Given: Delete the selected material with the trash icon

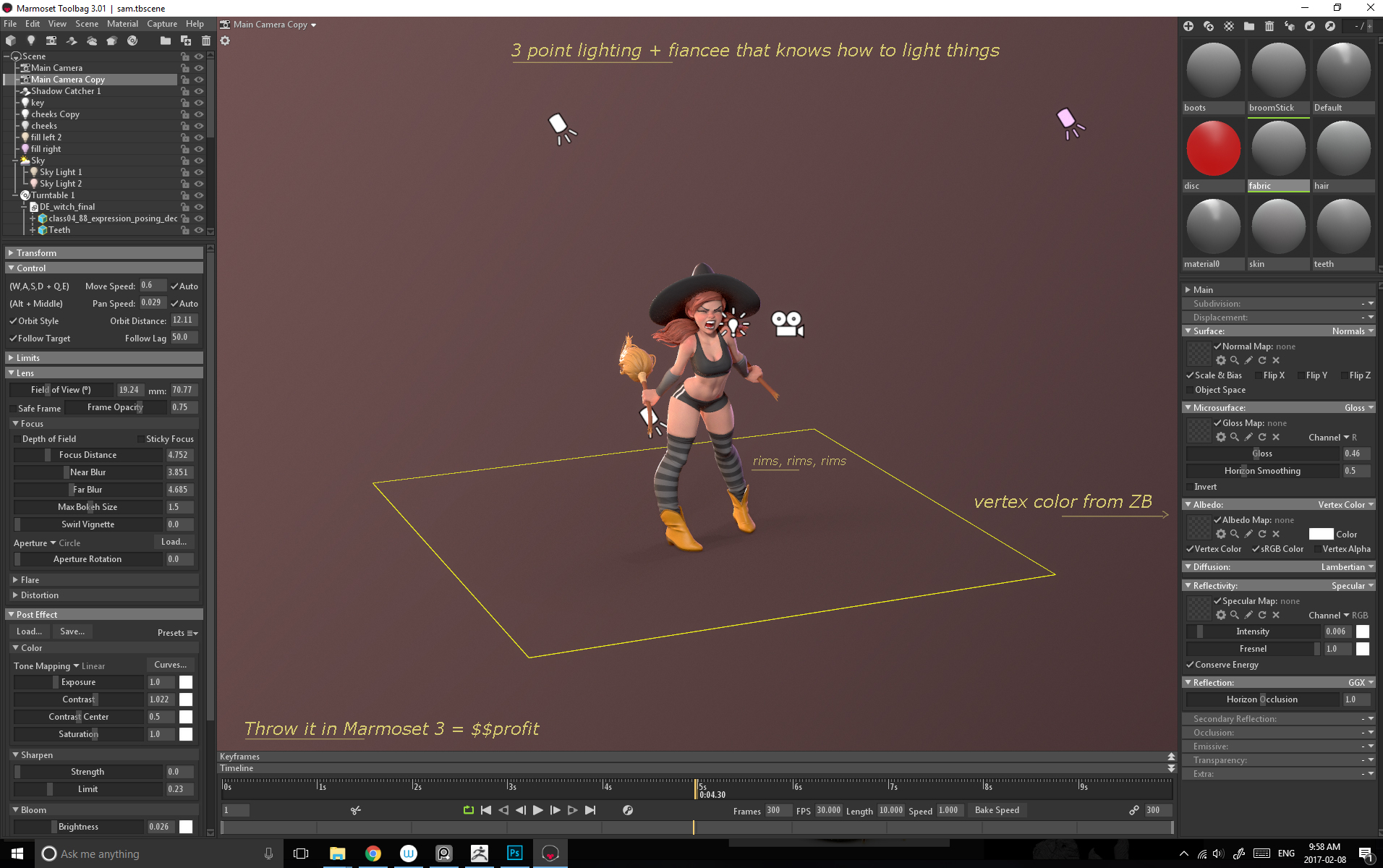Looking at the screenshot, I should click(1269, 26).
